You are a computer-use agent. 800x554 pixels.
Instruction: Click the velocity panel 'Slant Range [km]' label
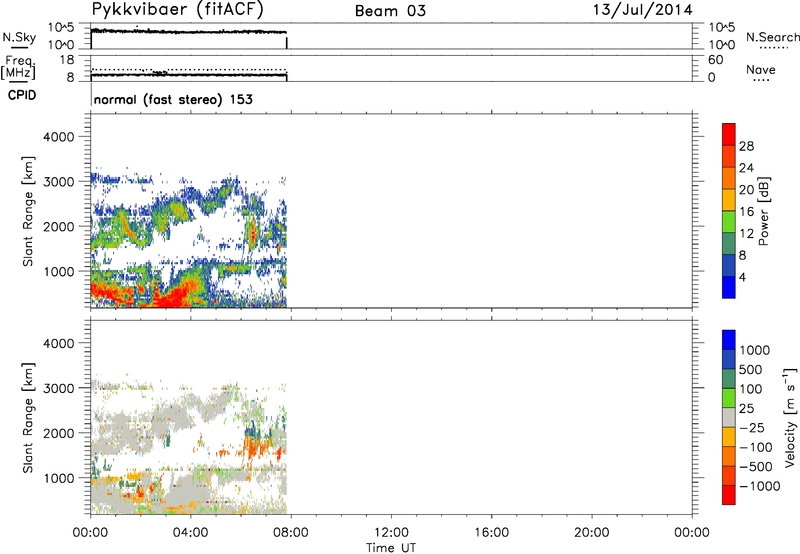click(28, 417)
